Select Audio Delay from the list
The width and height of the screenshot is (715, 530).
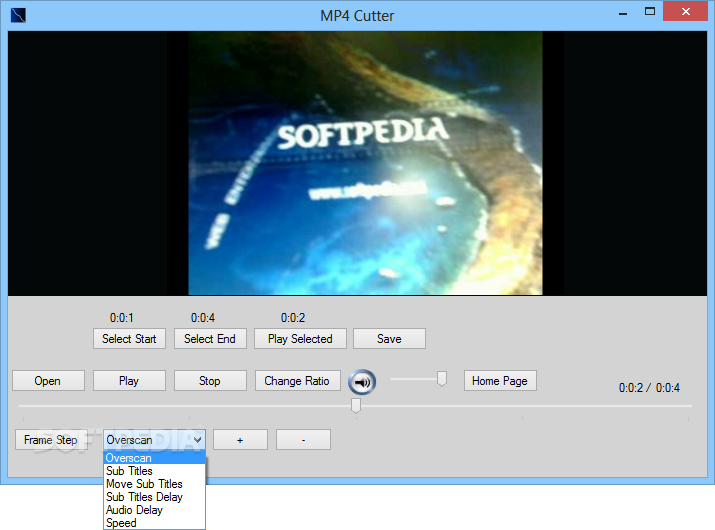[x=155, y=510]
